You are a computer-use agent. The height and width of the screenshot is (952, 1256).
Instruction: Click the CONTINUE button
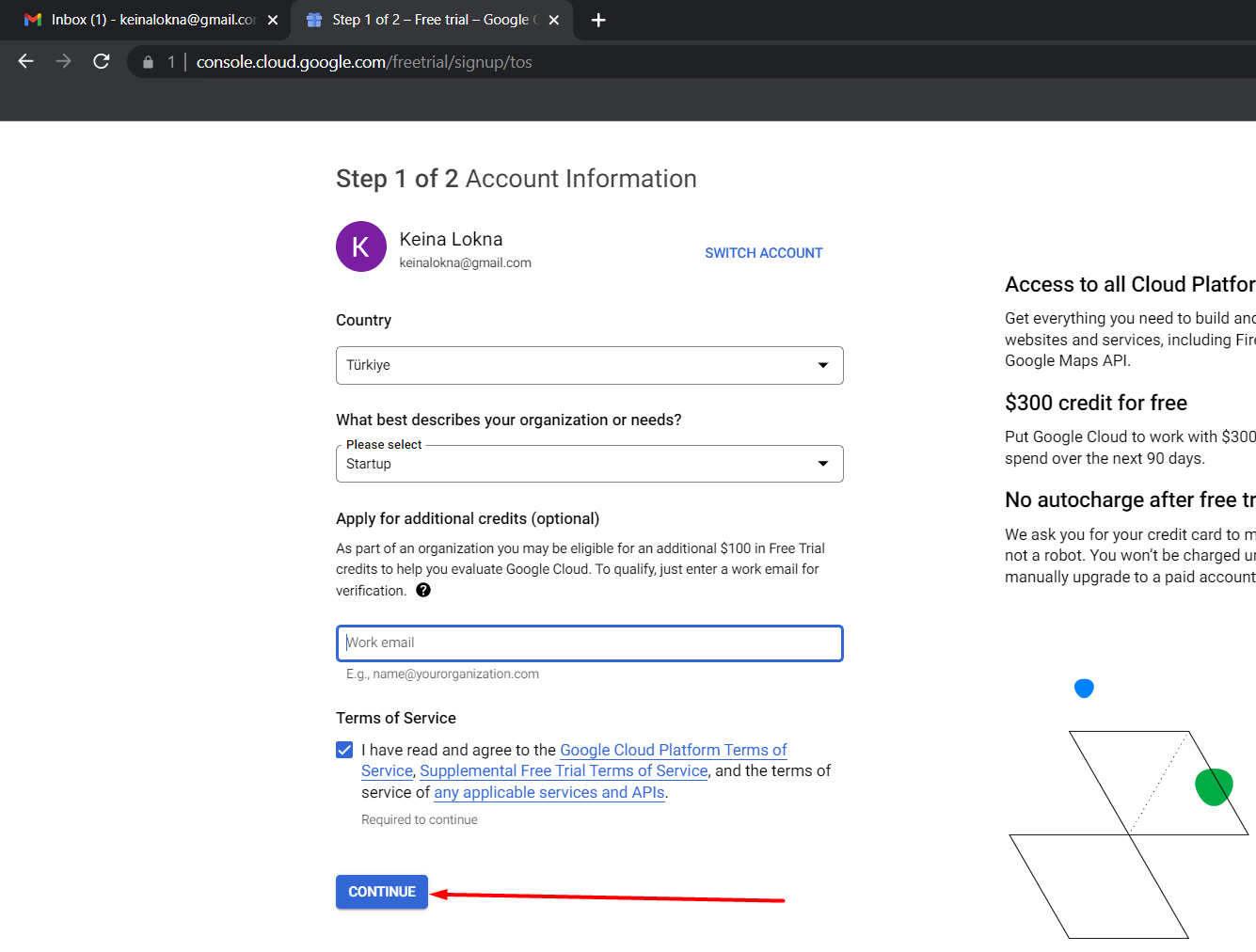click(382, 892)
